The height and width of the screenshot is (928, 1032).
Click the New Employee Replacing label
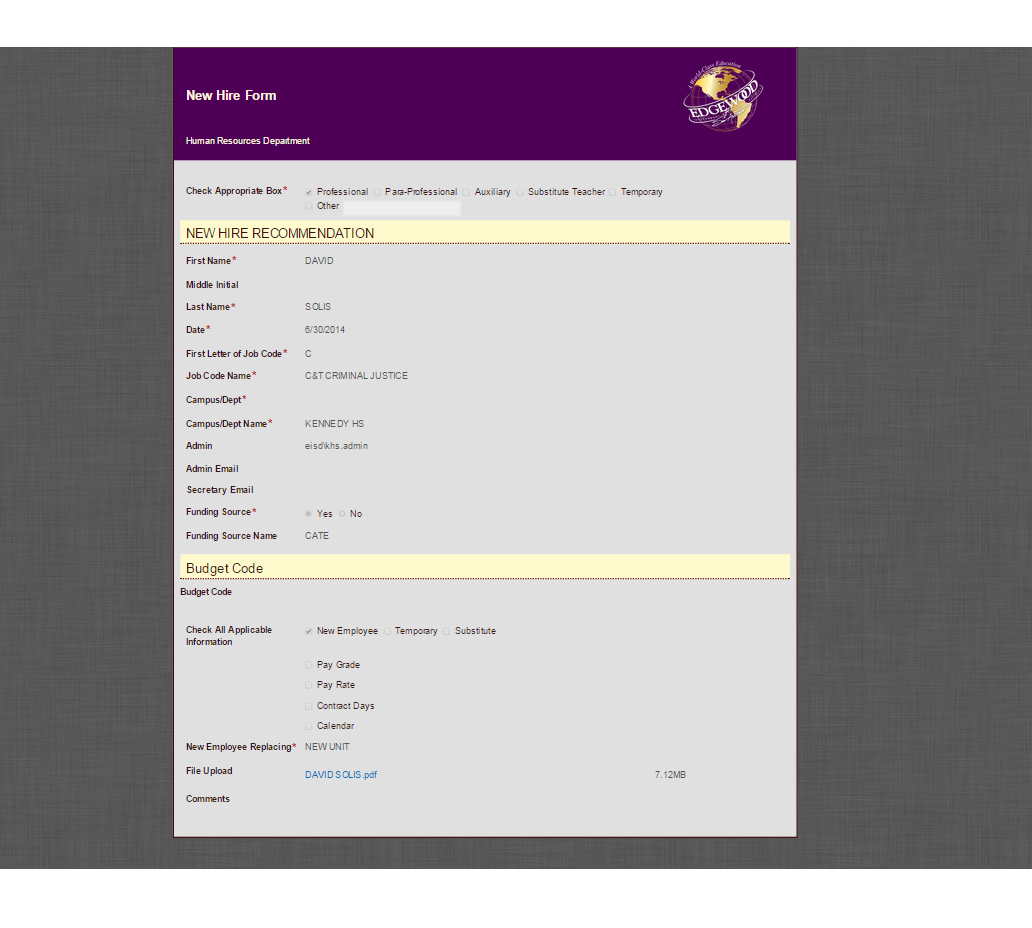[241, 746]
